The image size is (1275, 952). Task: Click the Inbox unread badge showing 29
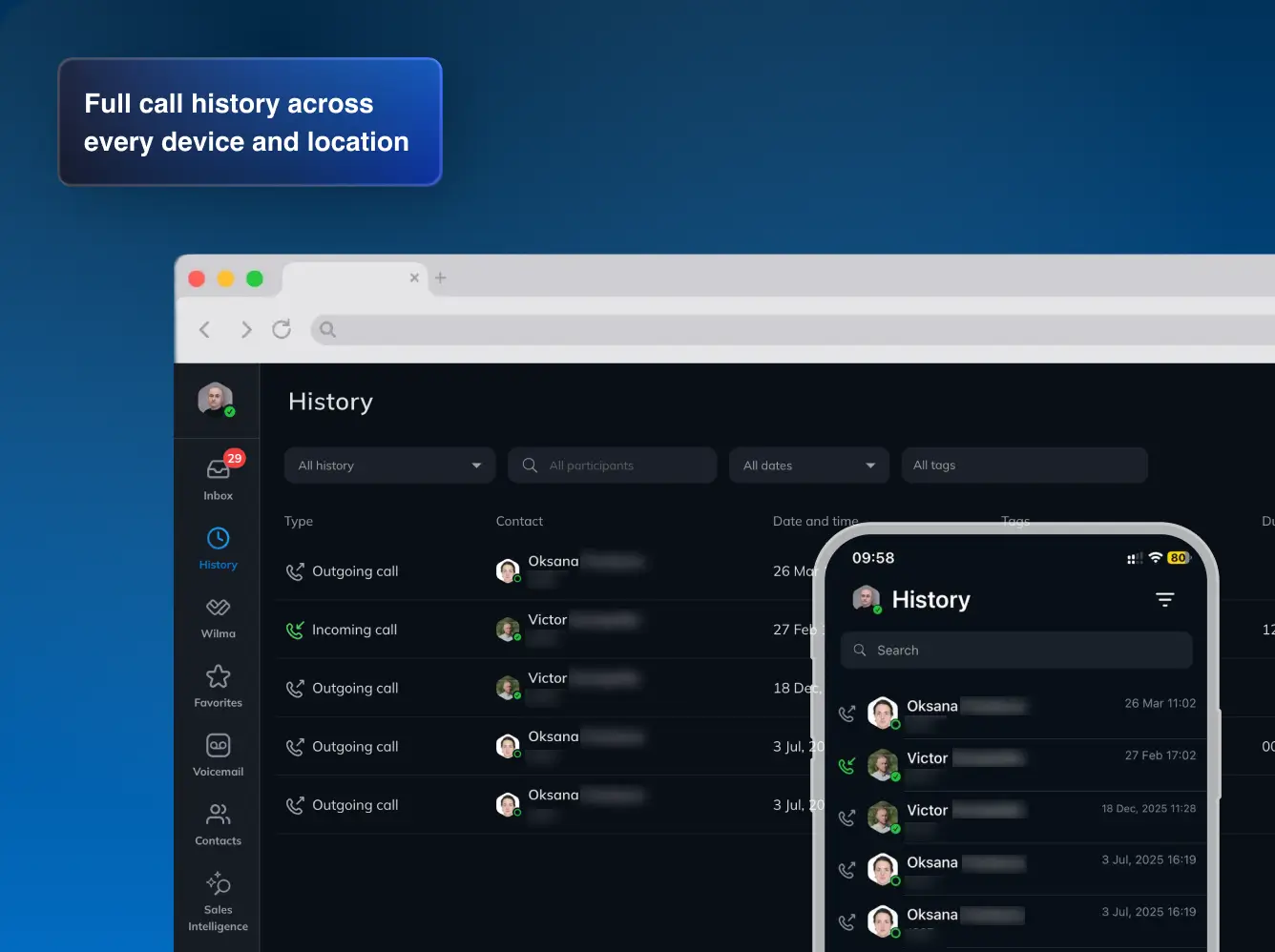point(234,458)
